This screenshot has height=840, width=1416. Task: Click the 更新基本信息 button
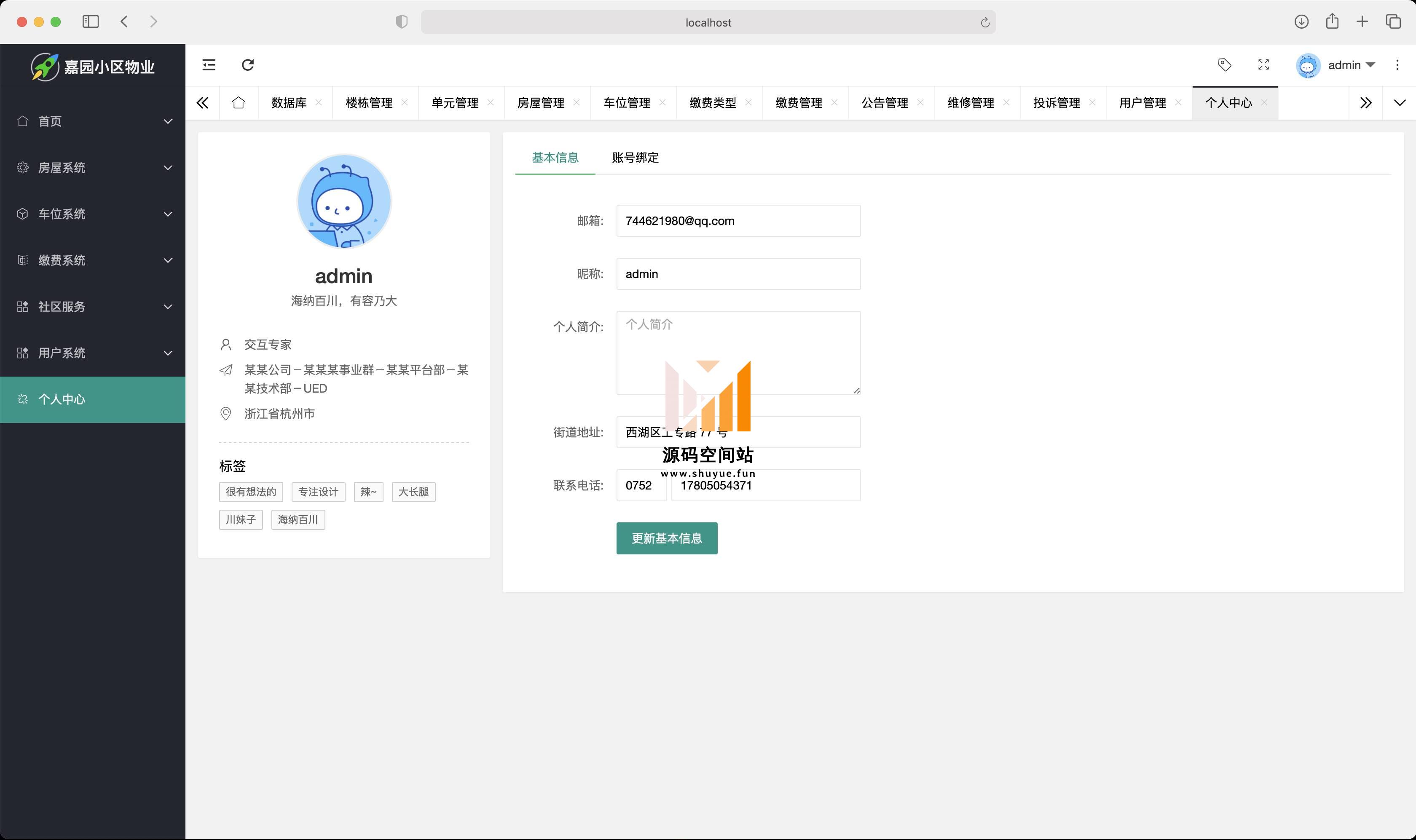click(666, 538)
